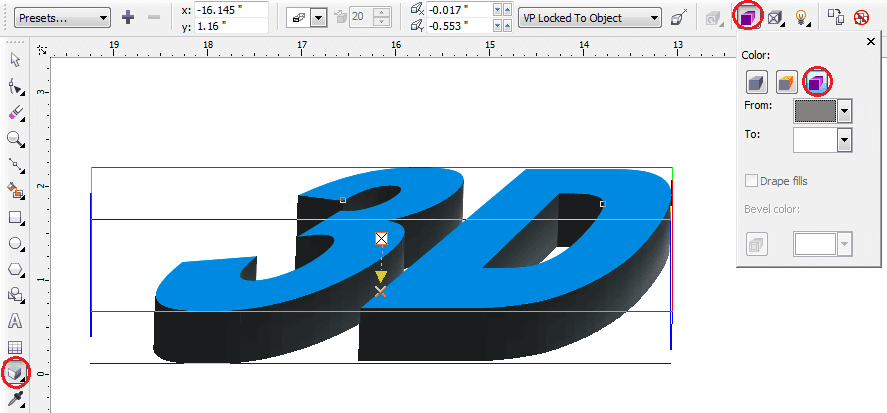
Task: Click the vanishing point -0.017 field
Action: point(459,10)
